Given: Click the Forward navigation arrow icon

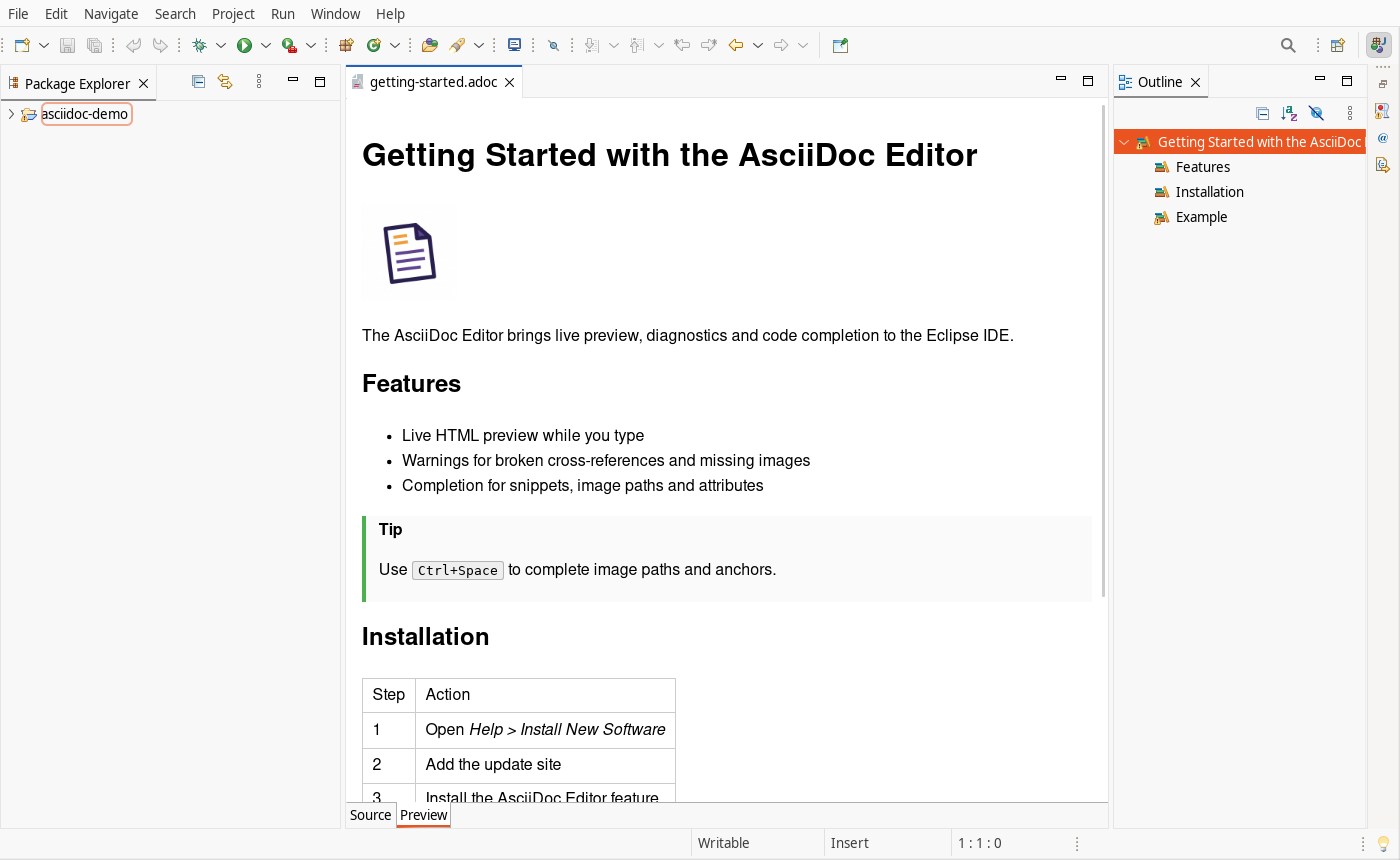Looking at the screenshot, I should click(781, 45).
